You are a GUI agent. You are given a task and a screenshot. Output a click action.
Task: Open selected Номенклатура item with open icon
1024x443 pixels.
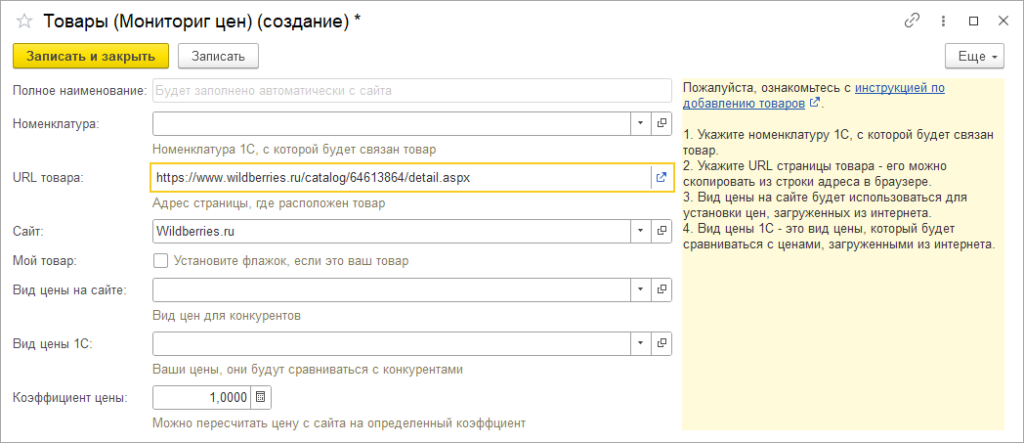coord(661,123)
